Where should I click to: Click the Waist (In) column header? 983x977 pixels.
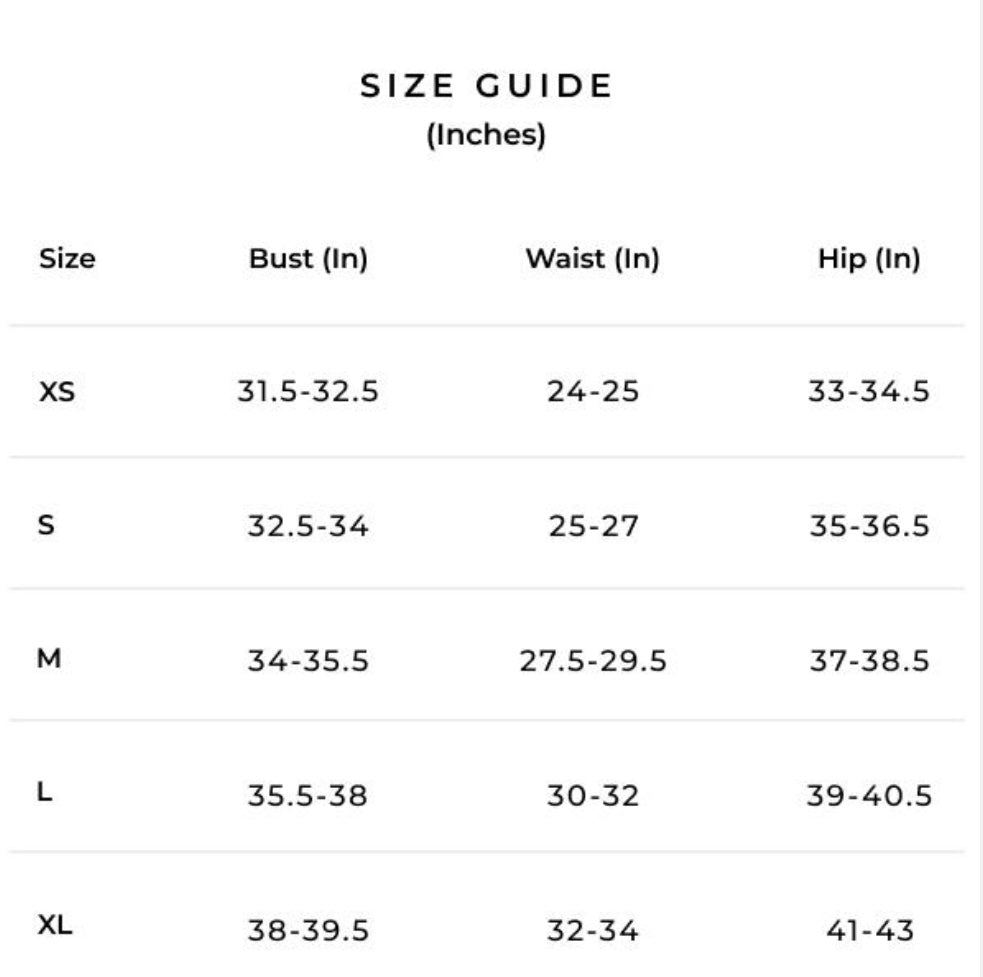[x=592, y=259]
